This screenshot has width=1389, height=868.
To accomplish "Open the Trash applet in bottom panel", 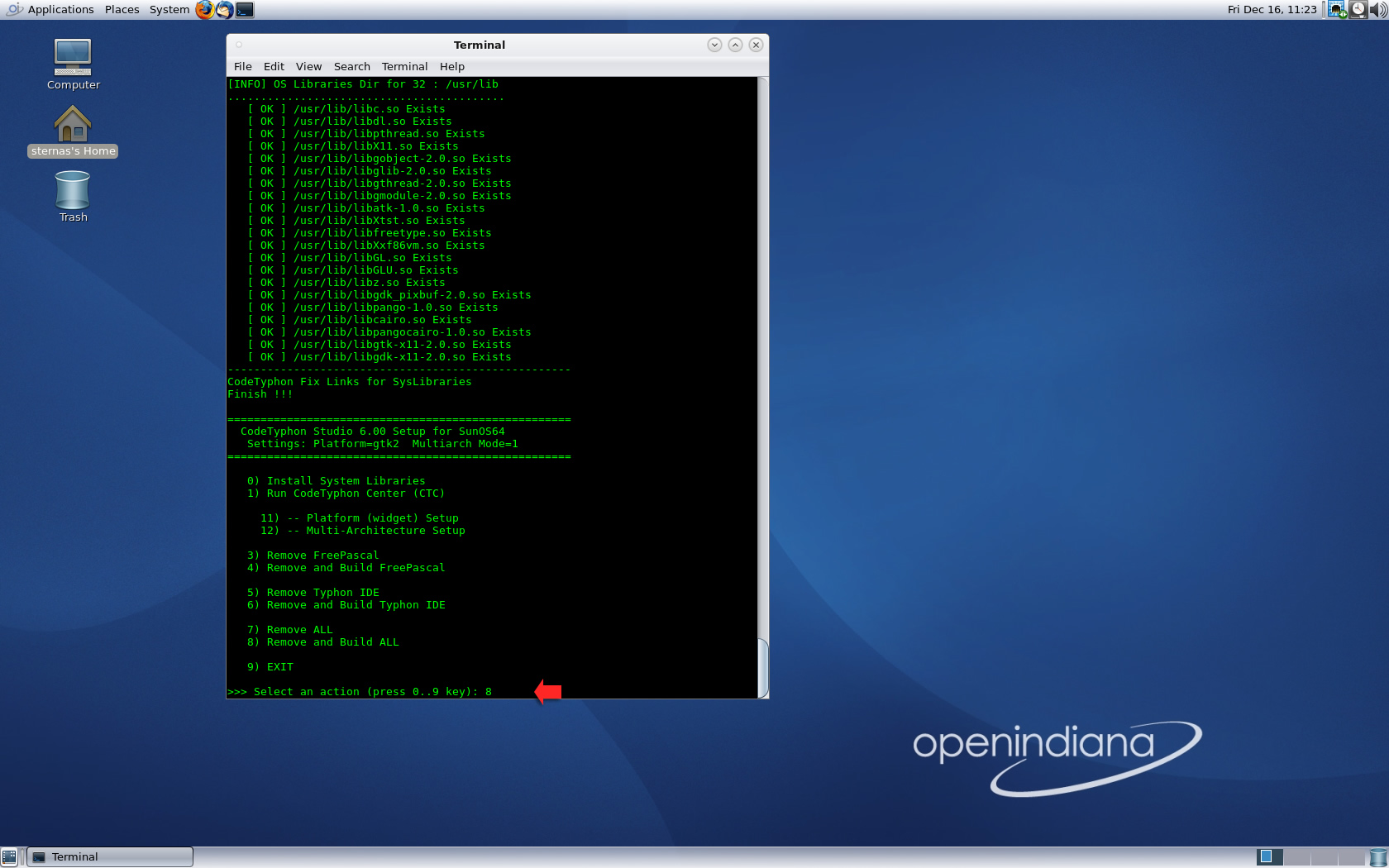I will pyautogui.click(x=1378, y=857).
